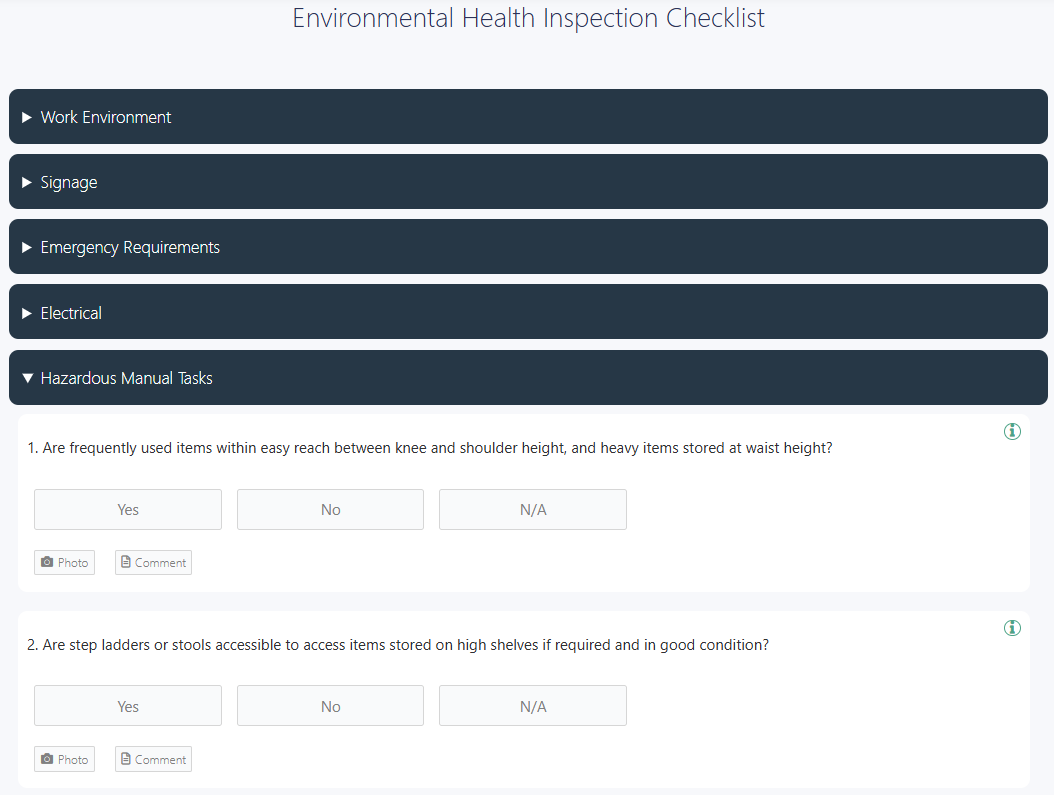Viewport: 1054px width, 795px height.
Task: Open info icon for question 1
Action: [1012, 431]
